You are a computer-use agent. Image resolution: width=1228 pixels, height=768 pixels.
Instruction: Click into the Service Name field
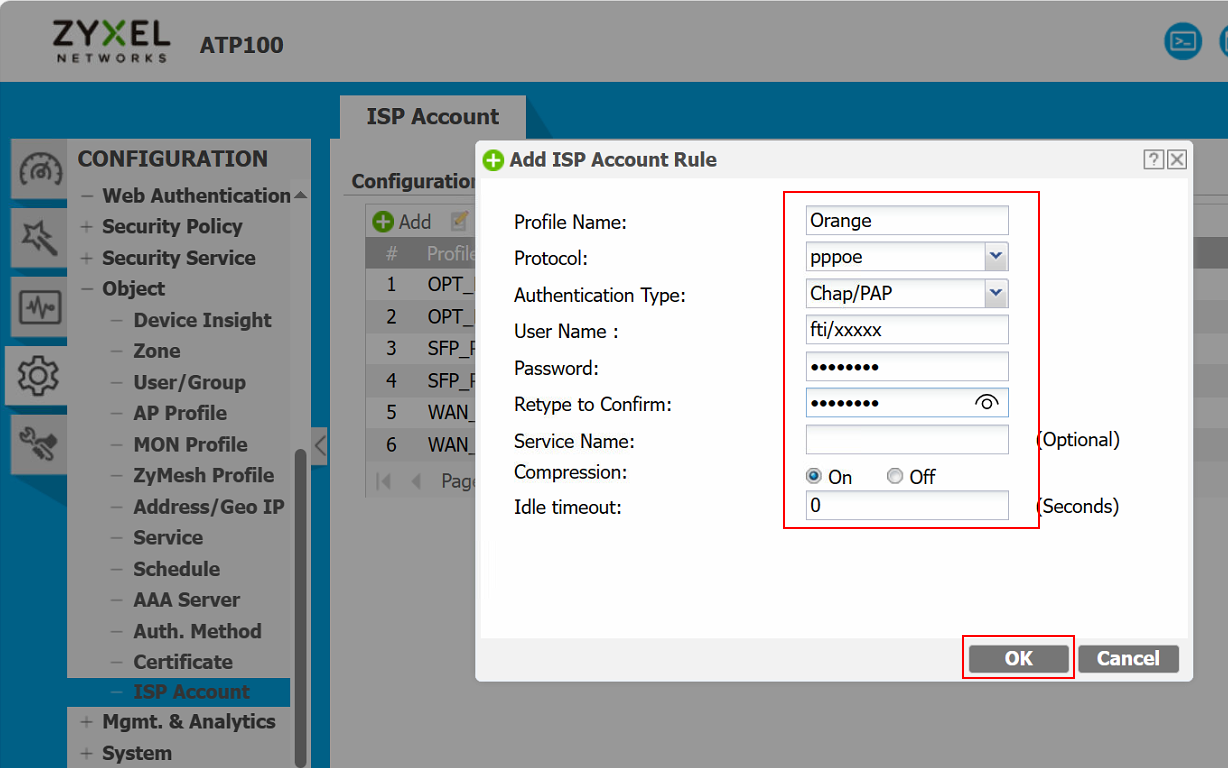coord(906,440)
